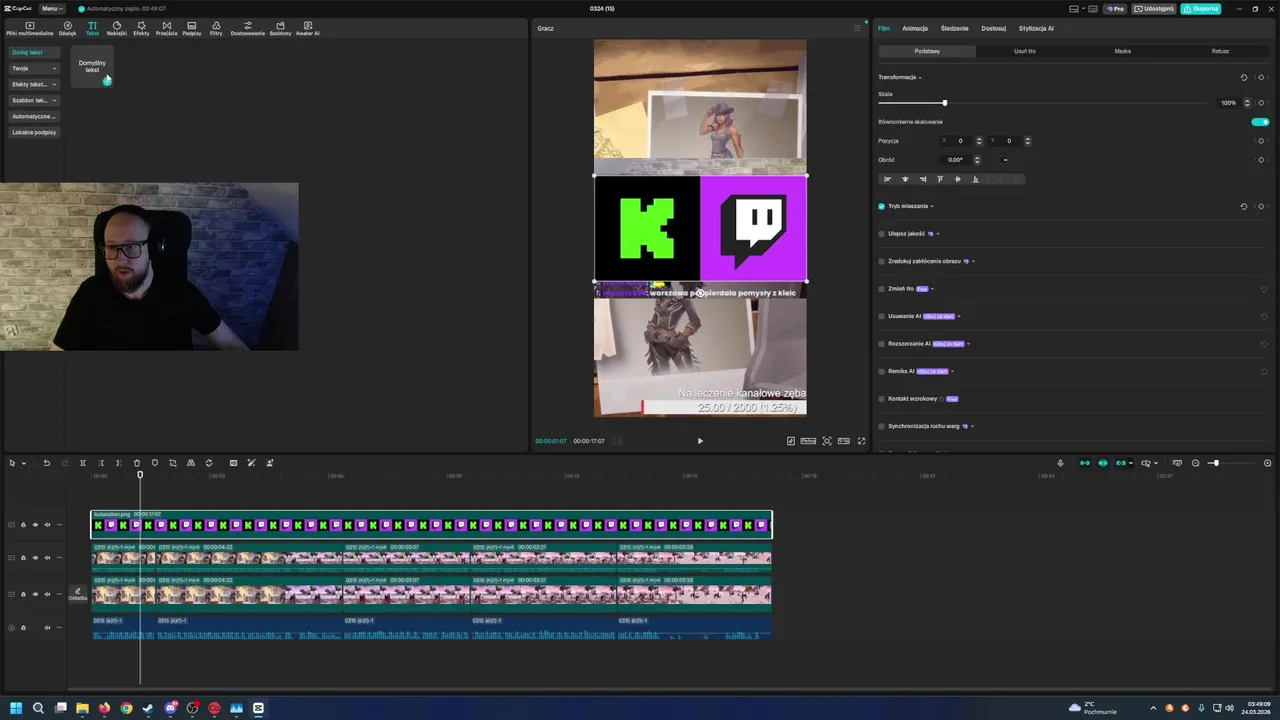Viewport: 1280px width, 720px height.
Task: Open the Naklejki stickers panel
Action: (x=116, y=28)
